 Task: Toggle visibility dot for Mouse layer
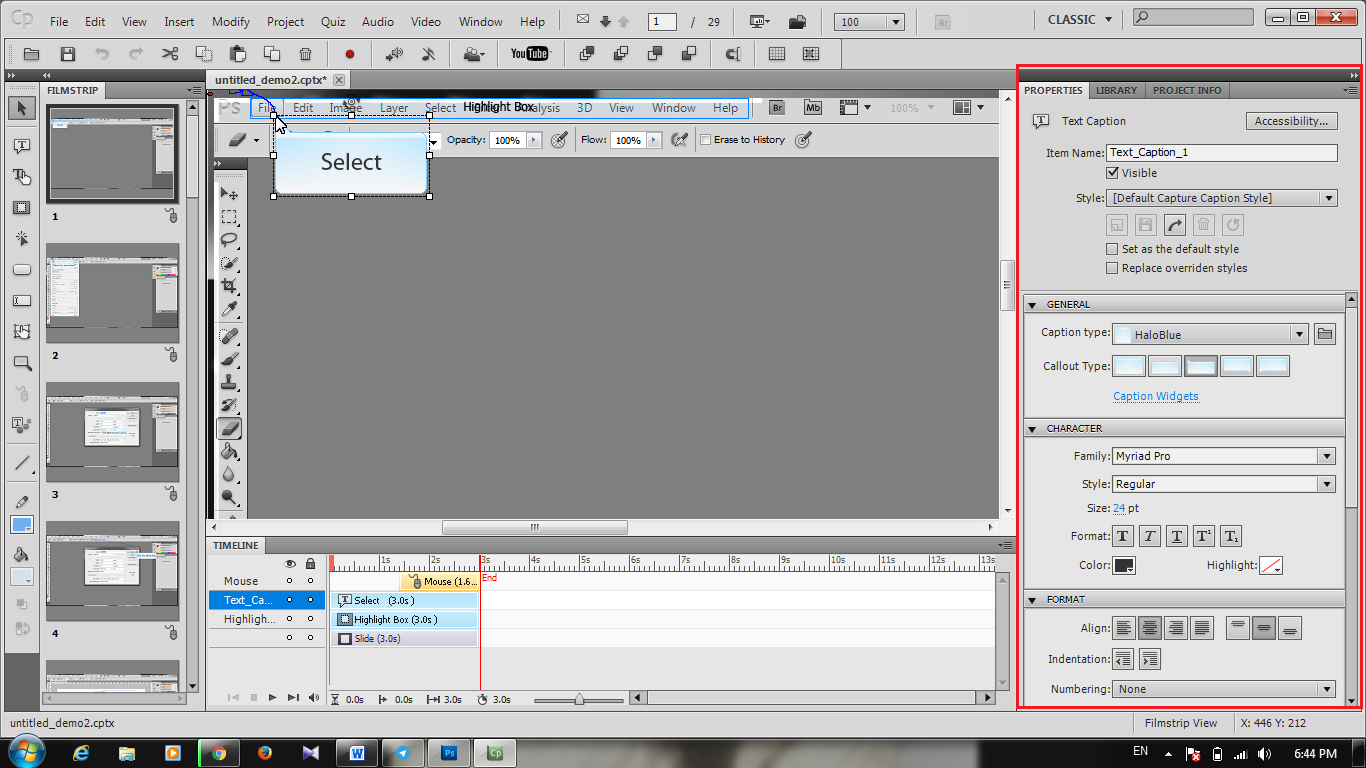pyautogui.click(x=290, y=581)
